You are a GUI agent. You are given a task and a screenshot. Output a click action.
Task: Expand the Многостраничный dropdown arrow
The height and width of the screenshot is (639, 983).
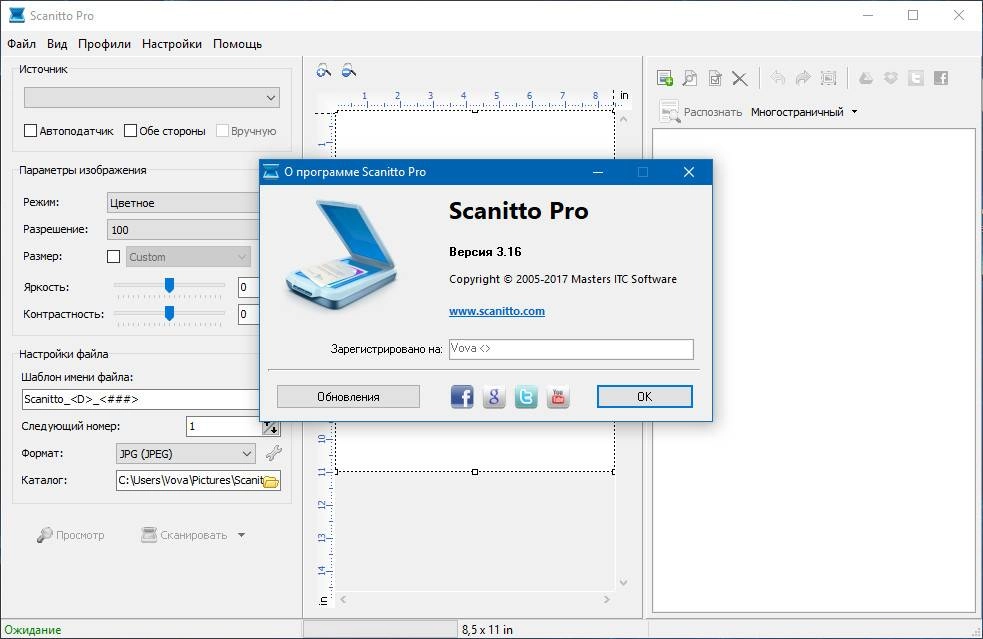coord(854,112)
